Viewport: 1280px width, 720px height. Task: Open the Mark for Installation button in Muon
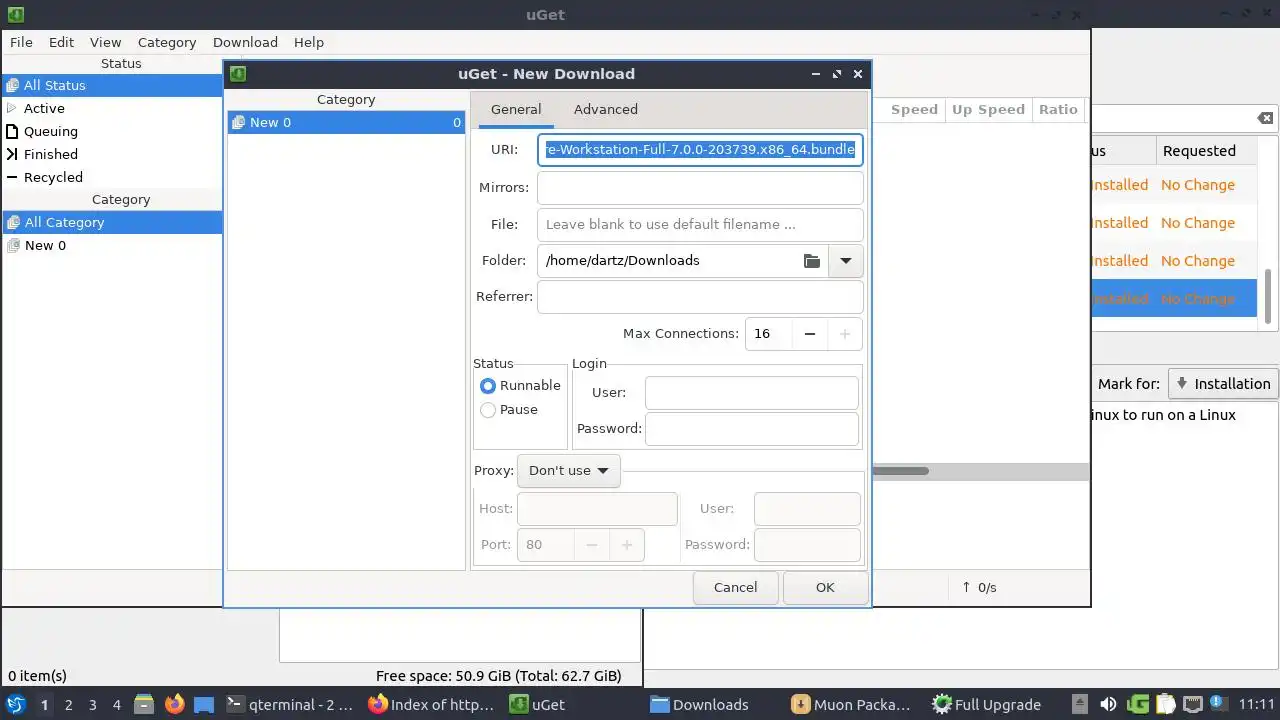(1223, 383)
